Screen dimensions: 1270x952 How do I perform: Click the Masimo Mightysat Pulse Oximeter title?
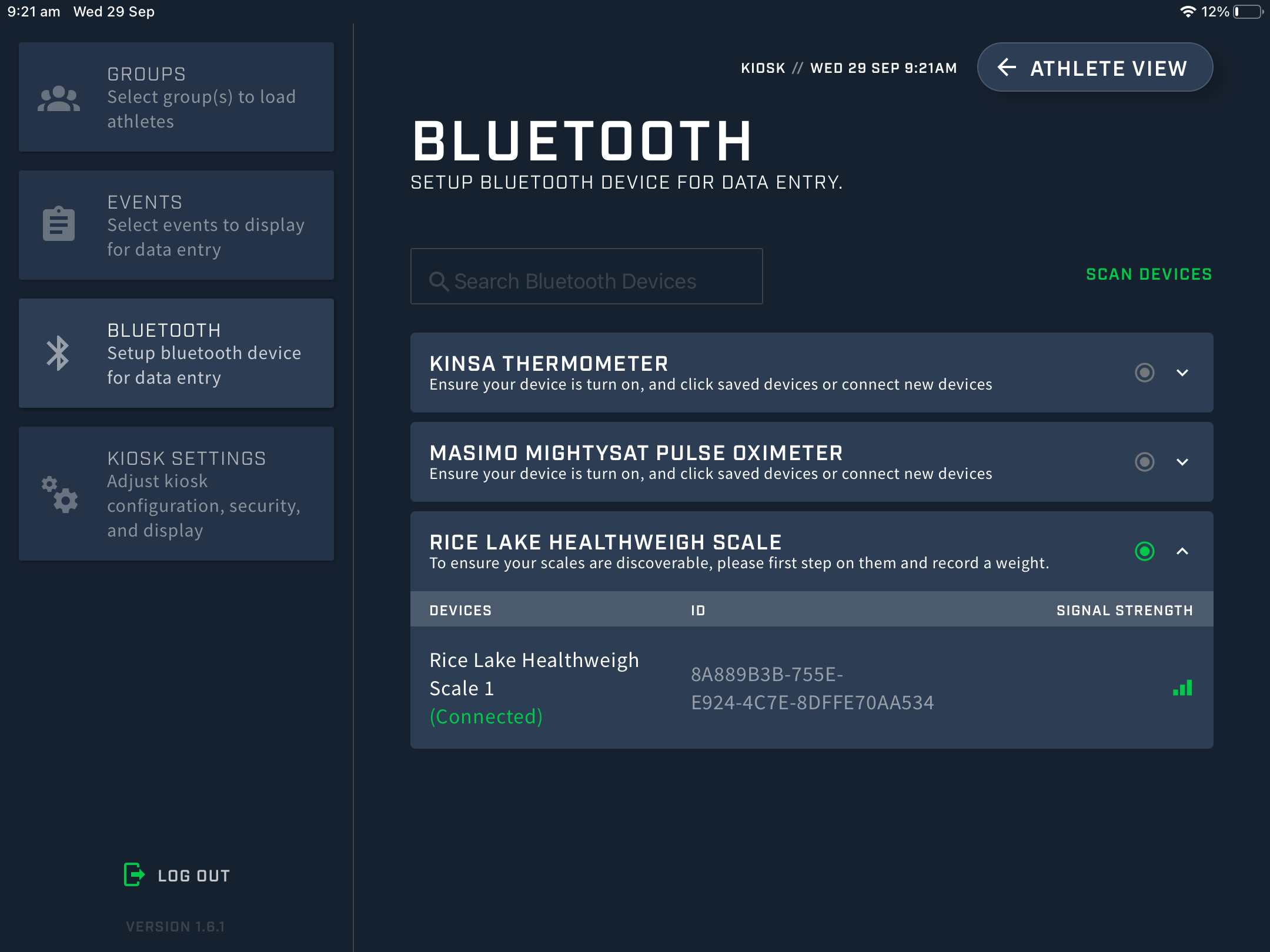(636, 453)
